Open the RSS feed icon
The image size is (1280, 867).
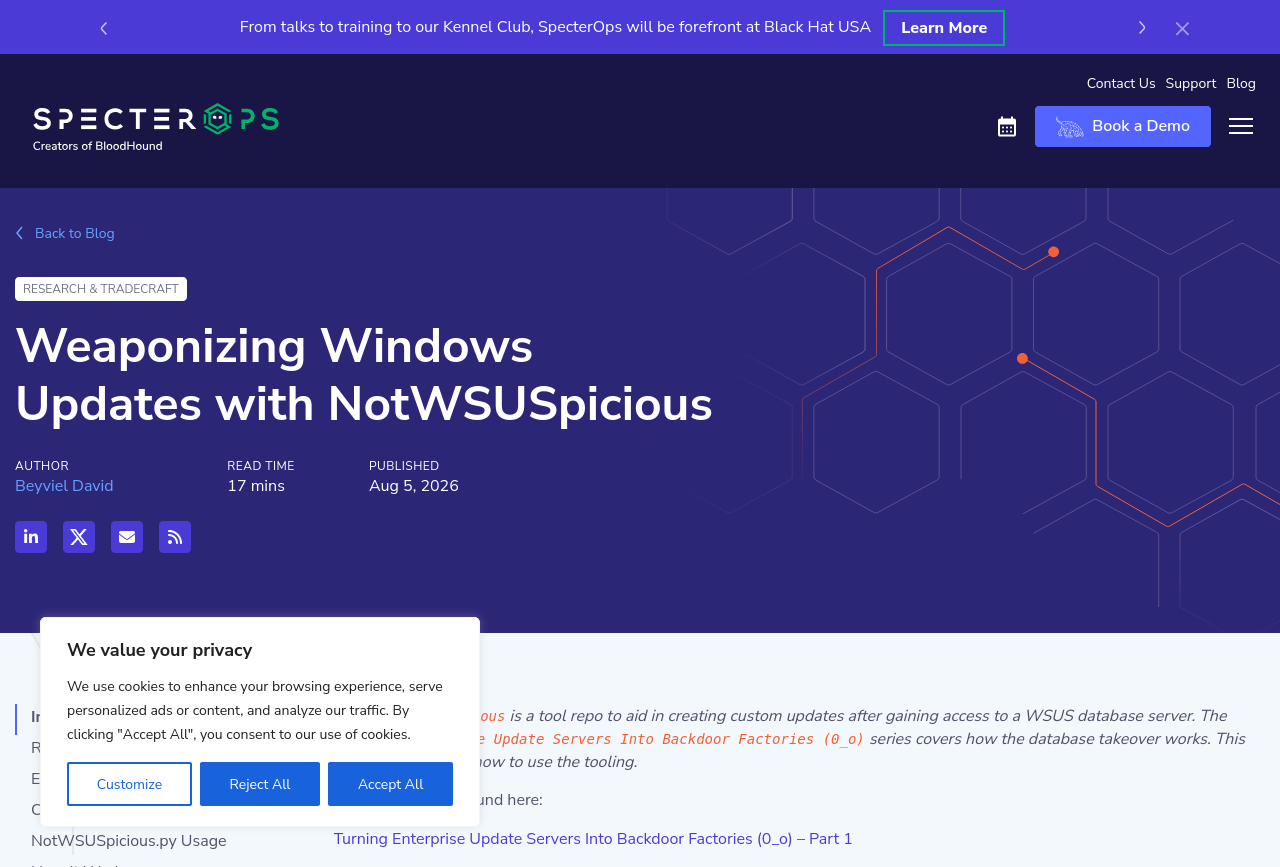click(175, 537)
